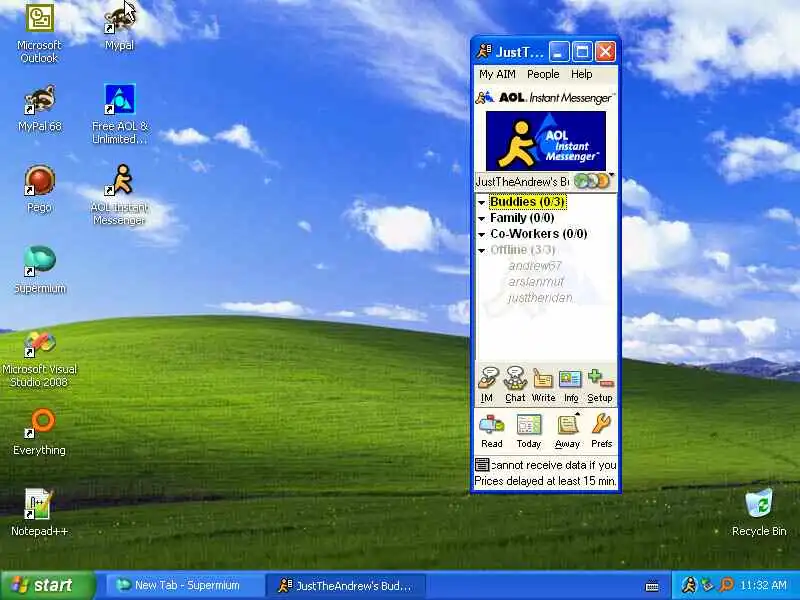Minimize the AIM buddy list window
This screenshot has width=800, height=600.
coord(559,52)
